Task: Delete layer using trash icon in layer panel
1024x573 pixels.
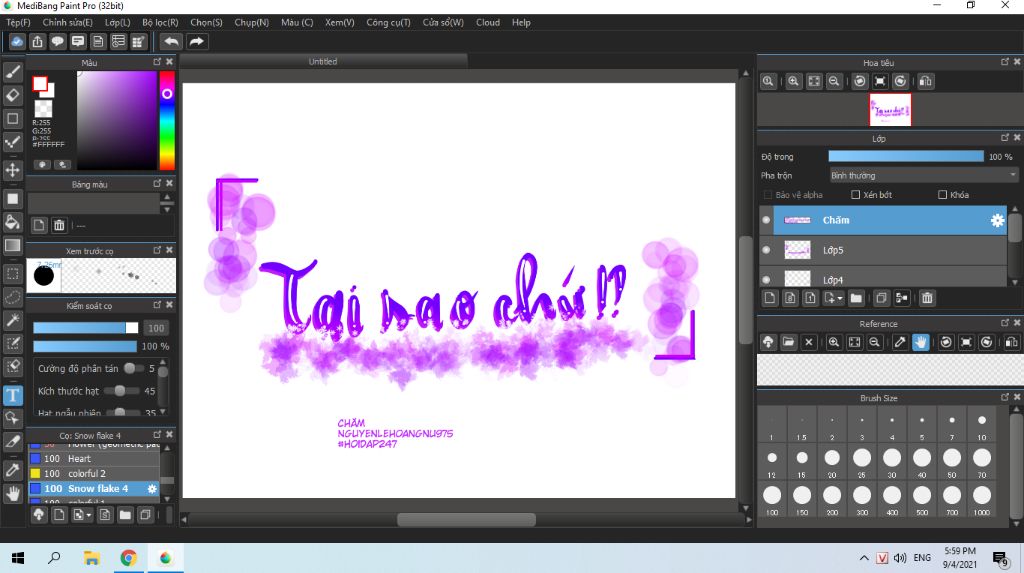Action: [927, 298]
